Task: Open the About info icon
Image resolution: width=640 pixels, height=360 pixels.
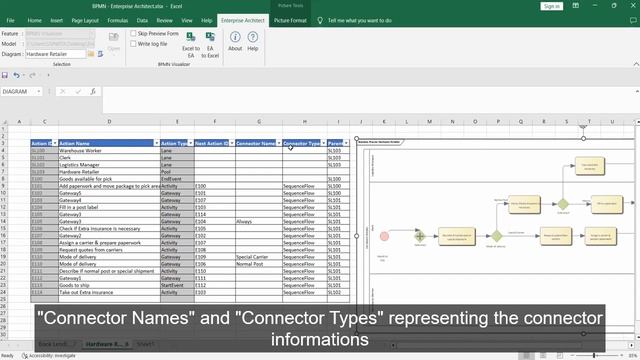Action: pos(235,37)
